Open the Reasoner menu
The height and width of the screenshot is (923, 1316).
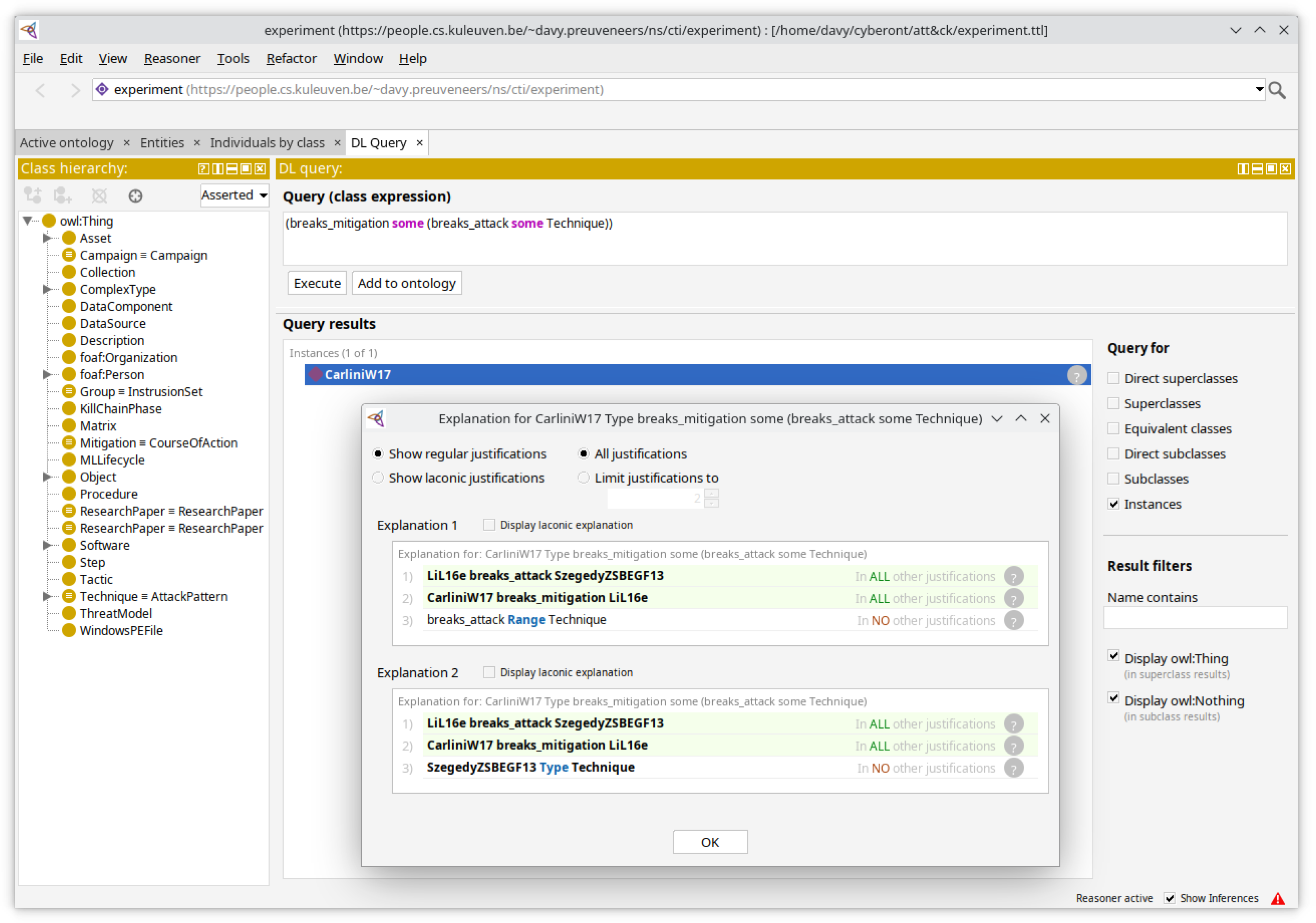click(172, 59)
